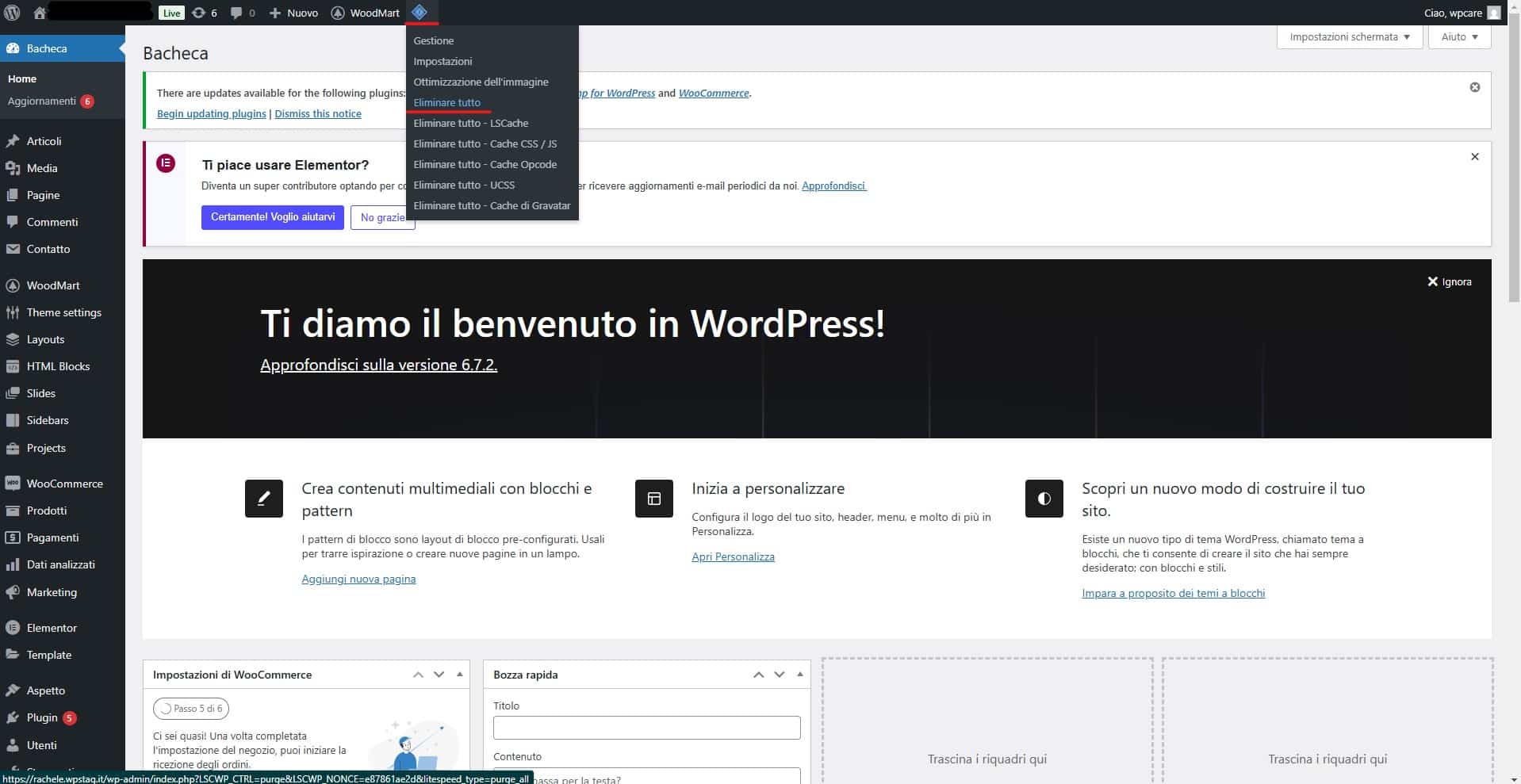This screenshot has height=784, width=1521.
Task: Open the updates icon showing 6
Action: pos(205,13)
